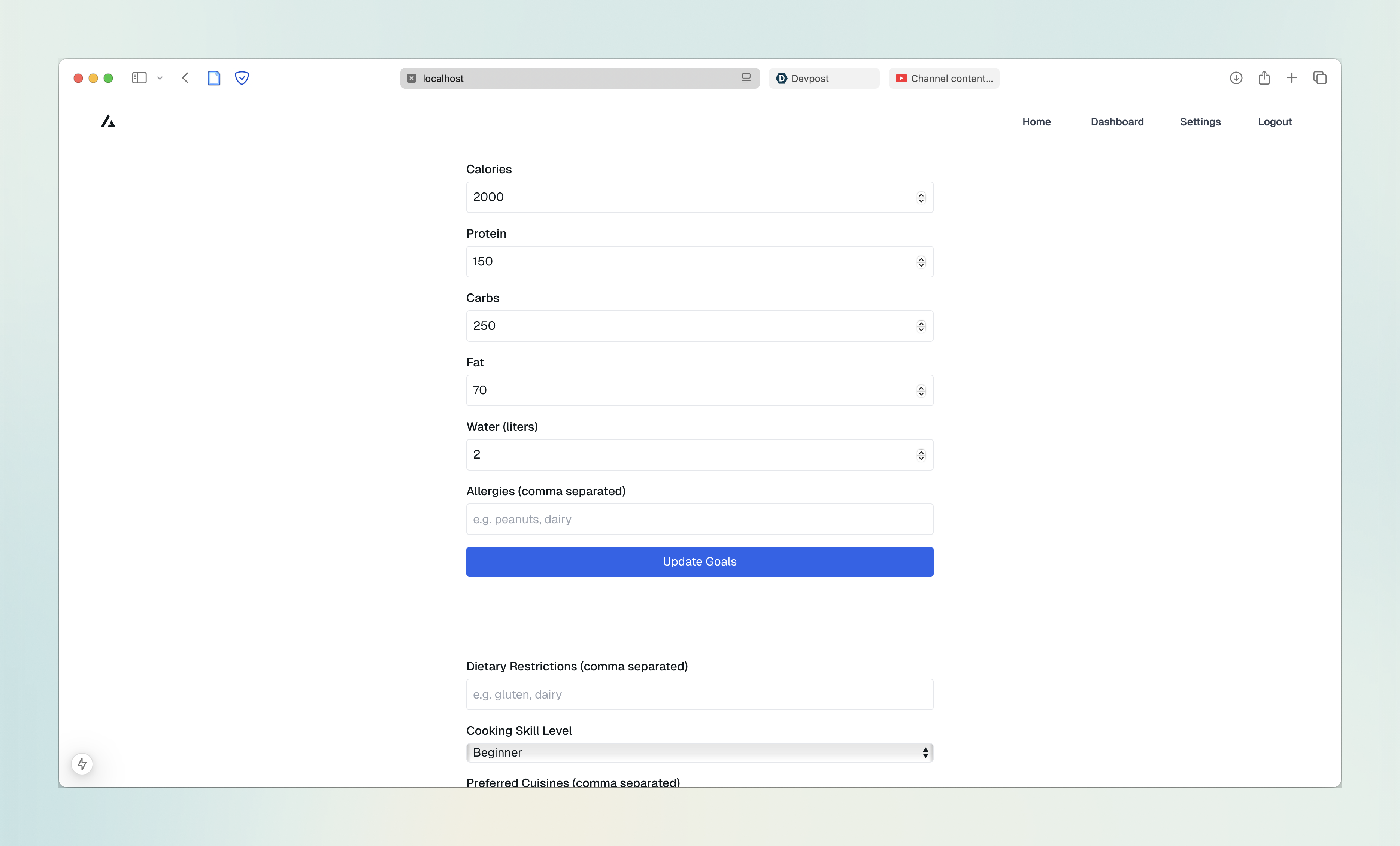1400x846 pixels.
Task: Click the Logout link
Action: click(x=1275, y=122)
